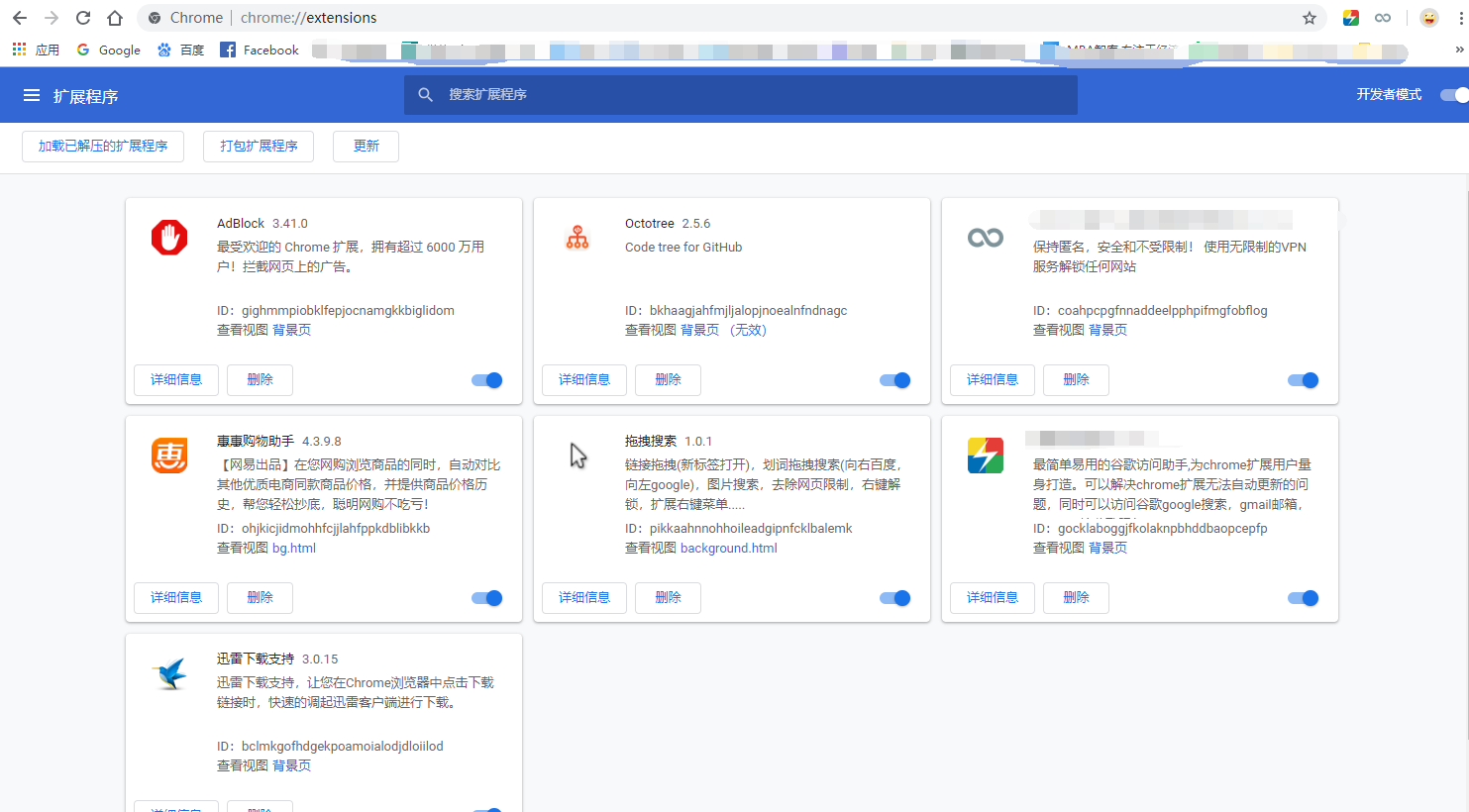
Task: Open bg.html view for 惠惠购物助手
Action: 294,548
